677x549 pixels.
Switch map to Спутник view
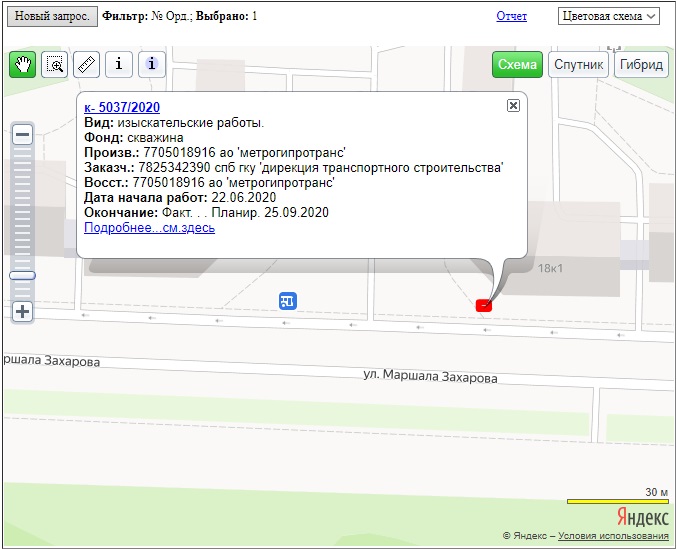pyautogui.click(x=578, y=64)
